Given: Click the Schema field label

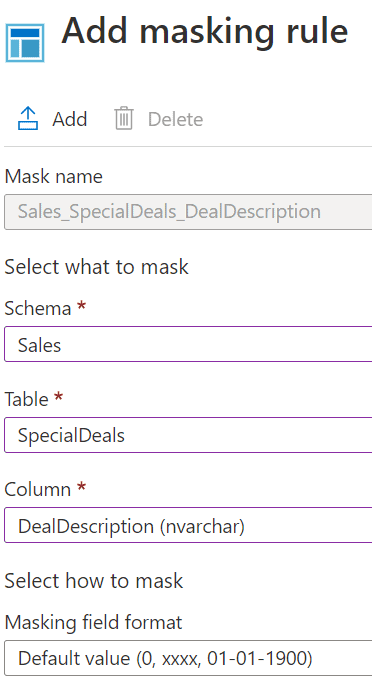Looking at the screenshot, I should click(38, 308).
